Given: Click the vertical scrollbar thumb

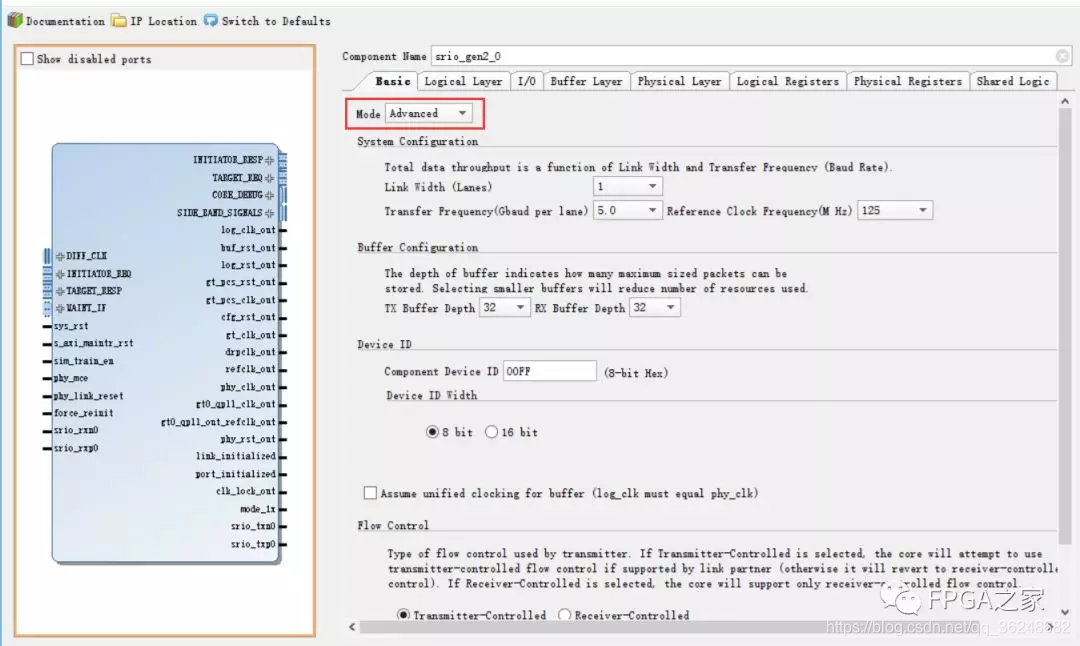Looking at the screenshot, I should pyautogui.click(x=1065, y=325).
